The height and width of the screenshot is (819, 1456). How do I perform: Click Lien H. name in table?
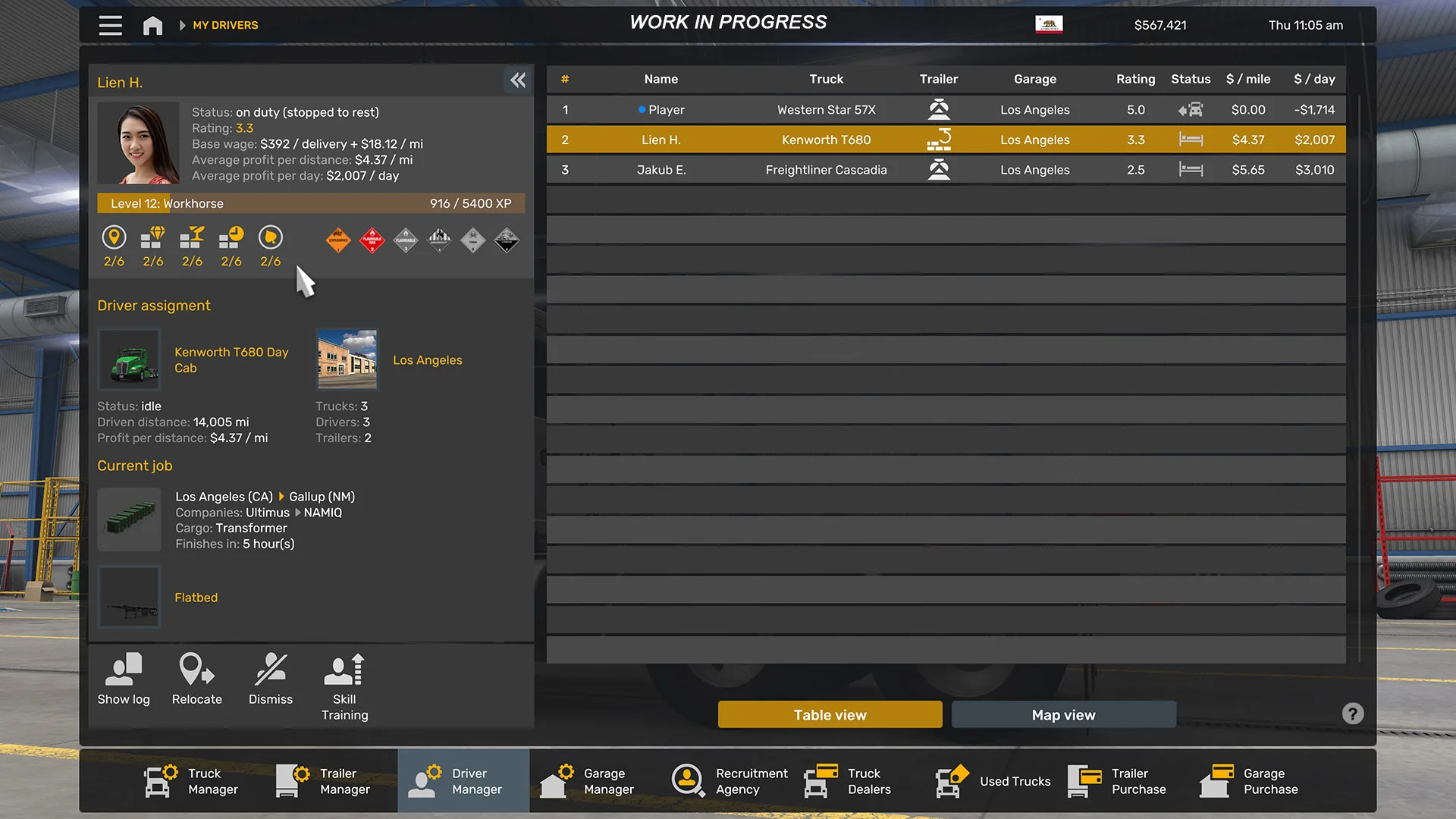(x=661, y=140)
